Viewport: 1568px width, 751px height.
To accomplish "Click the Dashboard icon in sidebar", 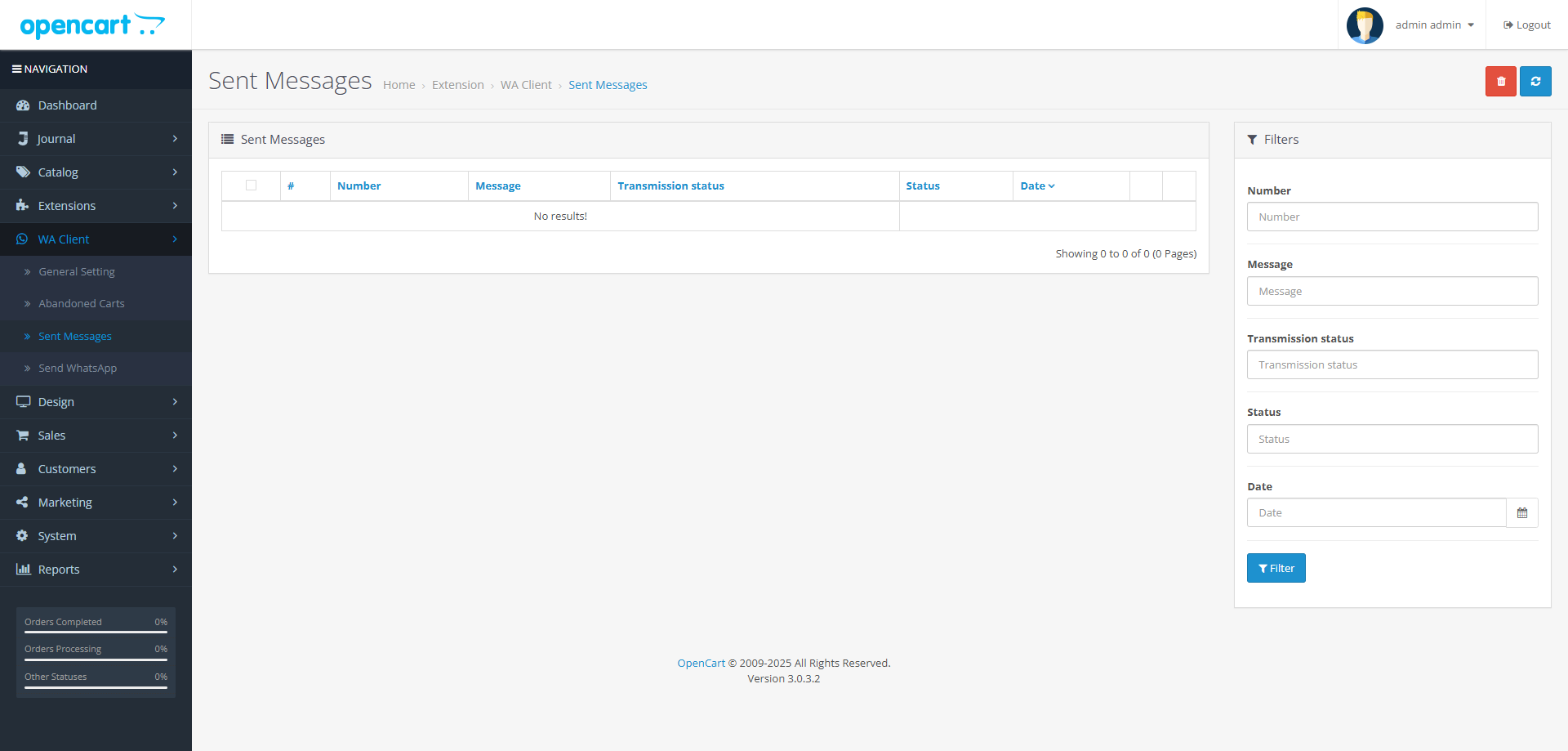I will [23, 105].
